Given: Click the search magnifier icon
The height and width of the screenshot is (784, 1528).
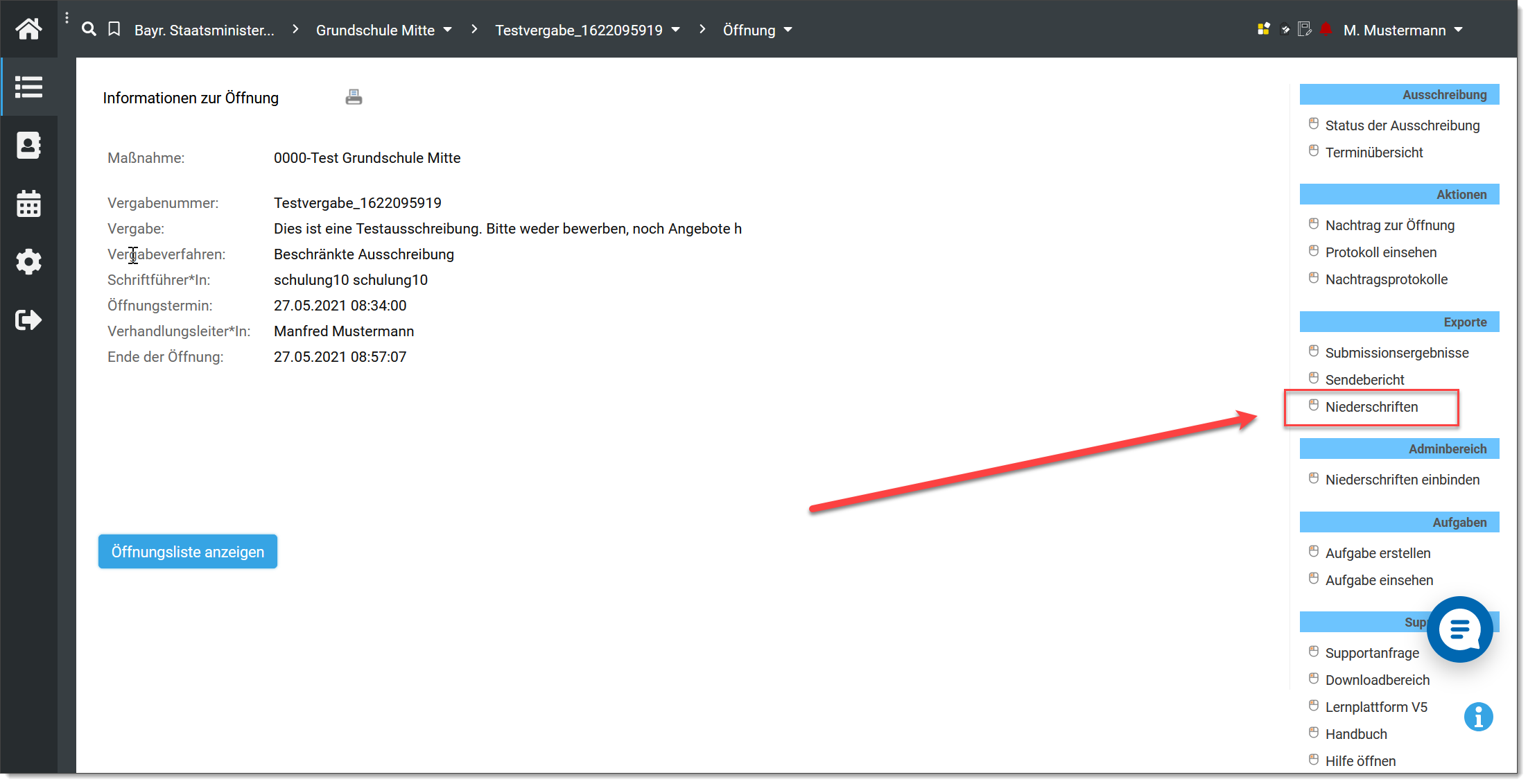Looking at the screenshot, I should coord(89,29).
